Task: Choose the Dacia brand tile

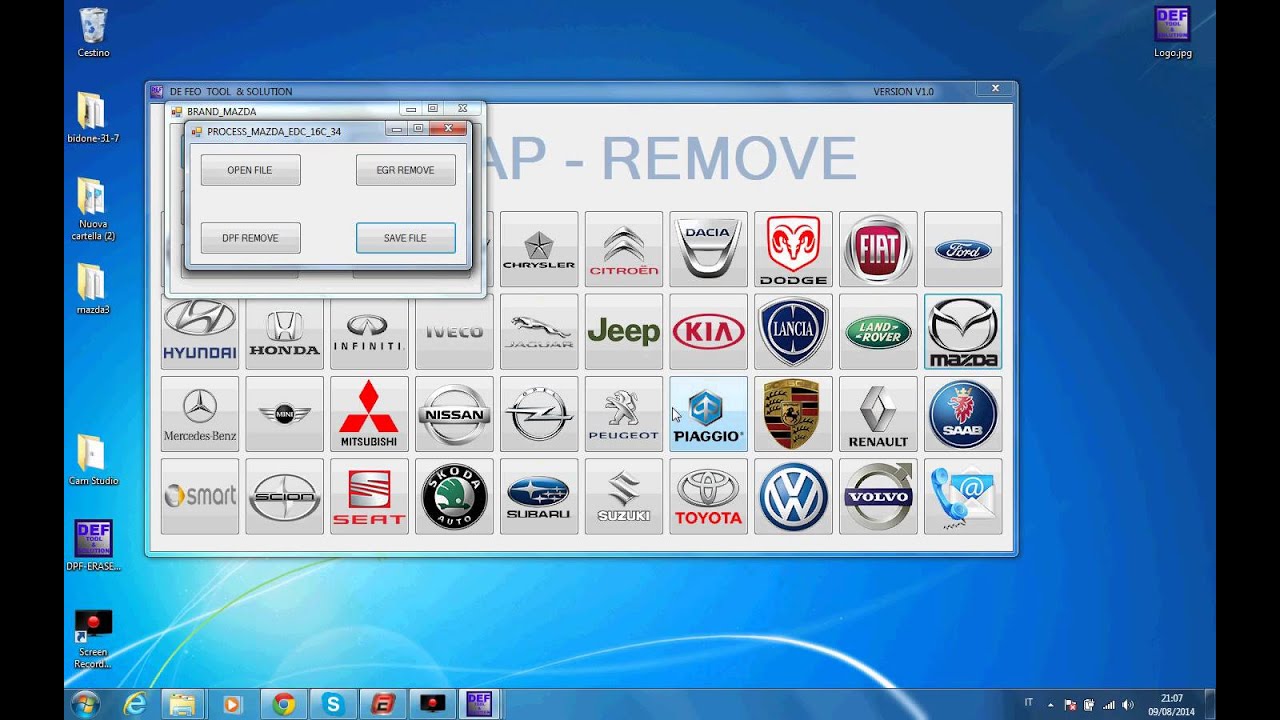Action: tap(708, 249)
